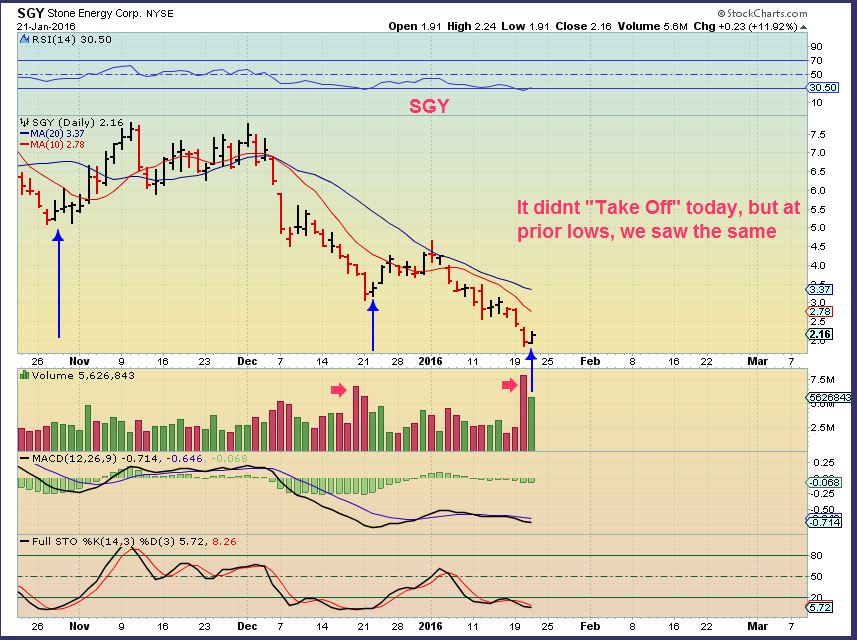This screenshot has width=857, height=640.
Task: Click the 2.16 last price tag
Action: [820, 334]
